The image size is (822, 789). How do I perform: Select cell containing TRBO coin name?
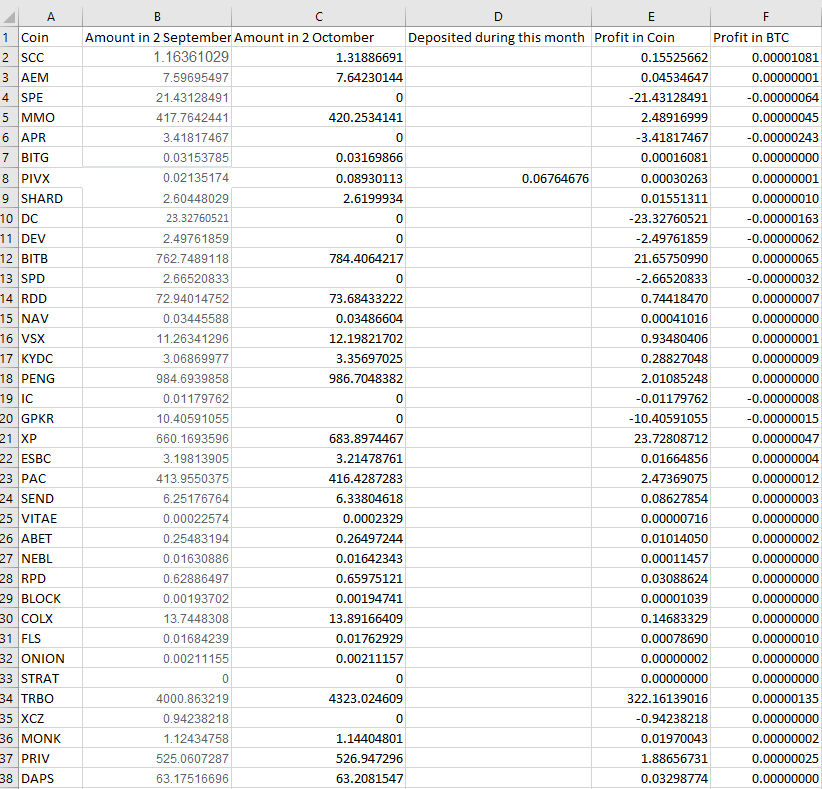point(50,698)
